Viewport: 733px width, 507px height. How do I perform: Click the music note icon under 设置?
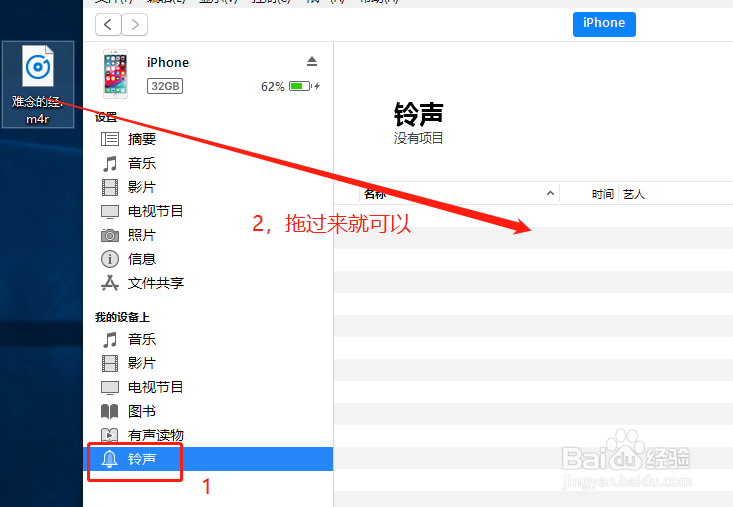pos(110,164)
